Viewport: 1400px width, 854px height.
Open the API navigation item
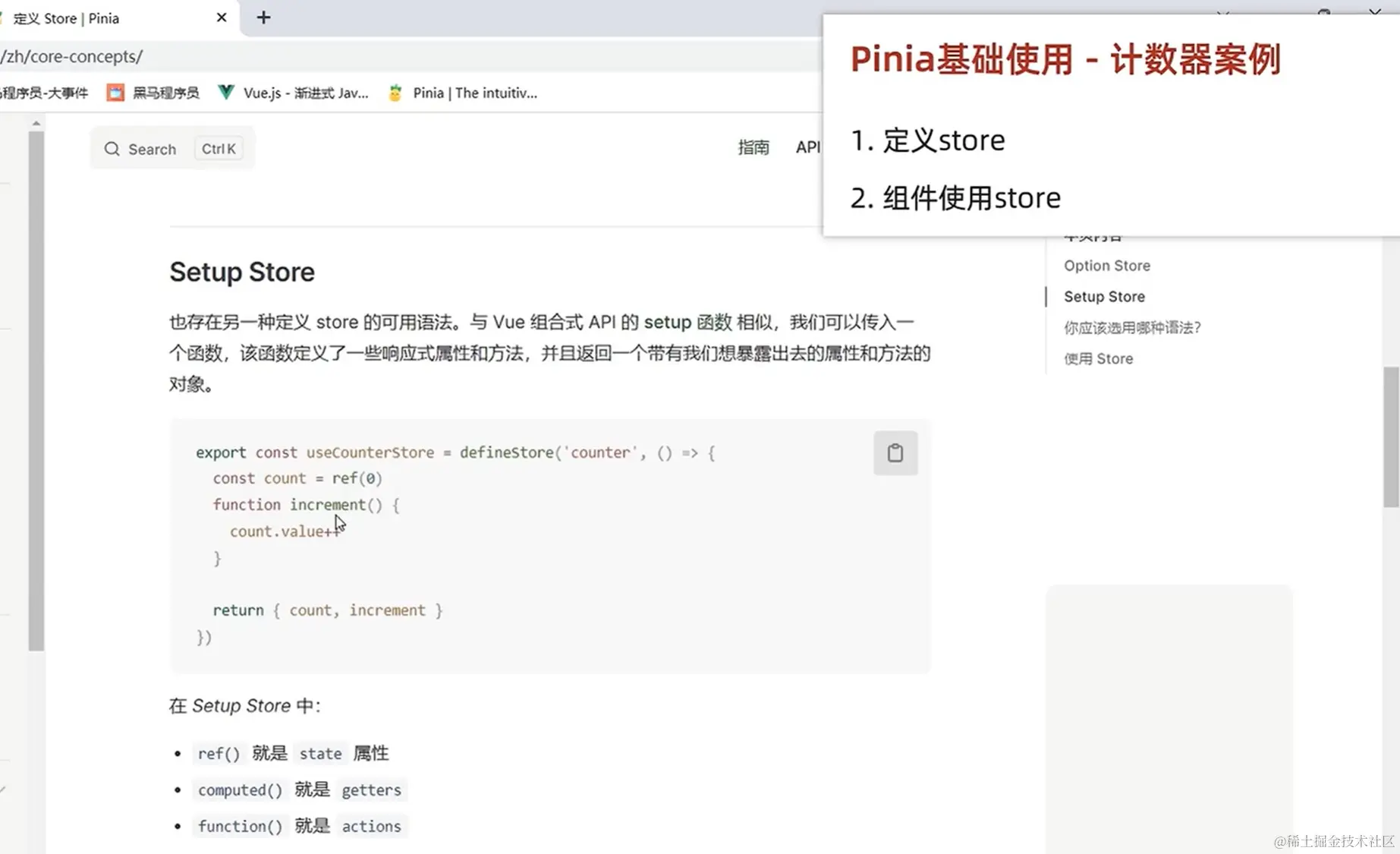coord(808,147)
